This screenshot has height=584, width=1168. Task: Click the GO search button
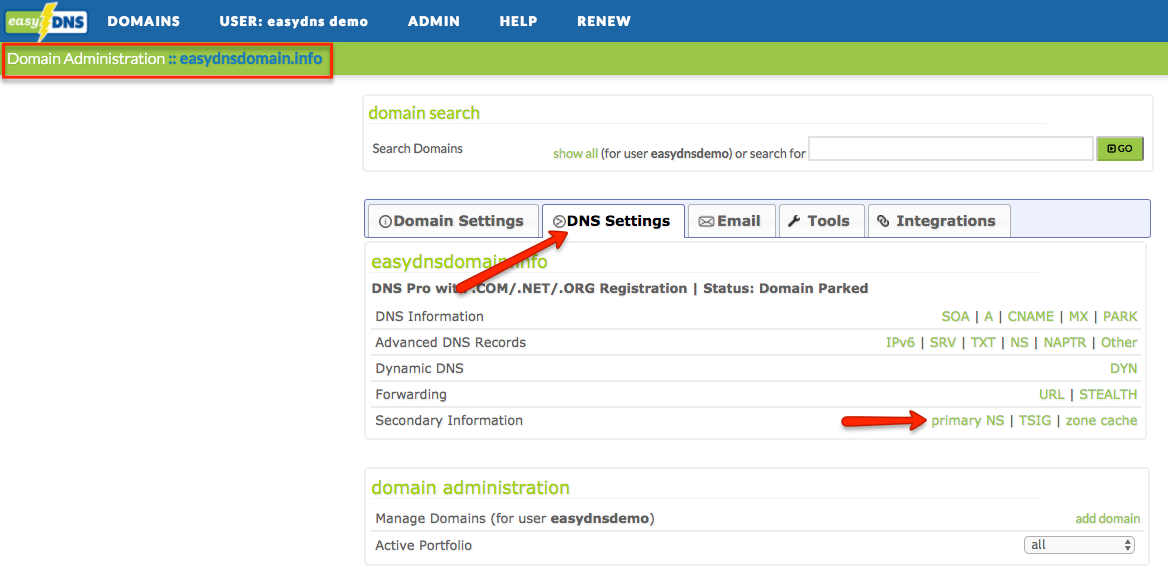pos(1119,148)
